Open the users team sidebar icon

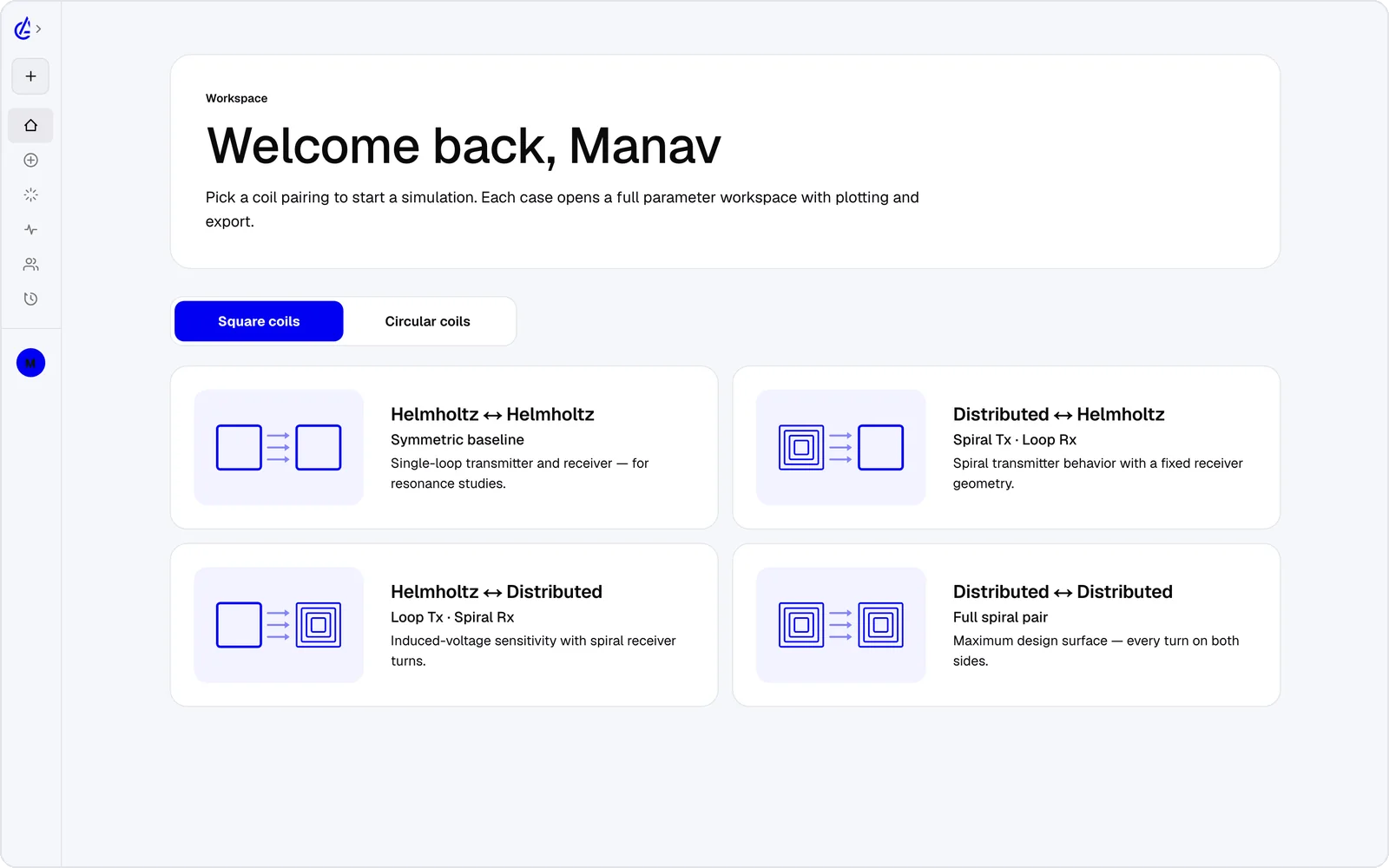[x=30, y=264]
